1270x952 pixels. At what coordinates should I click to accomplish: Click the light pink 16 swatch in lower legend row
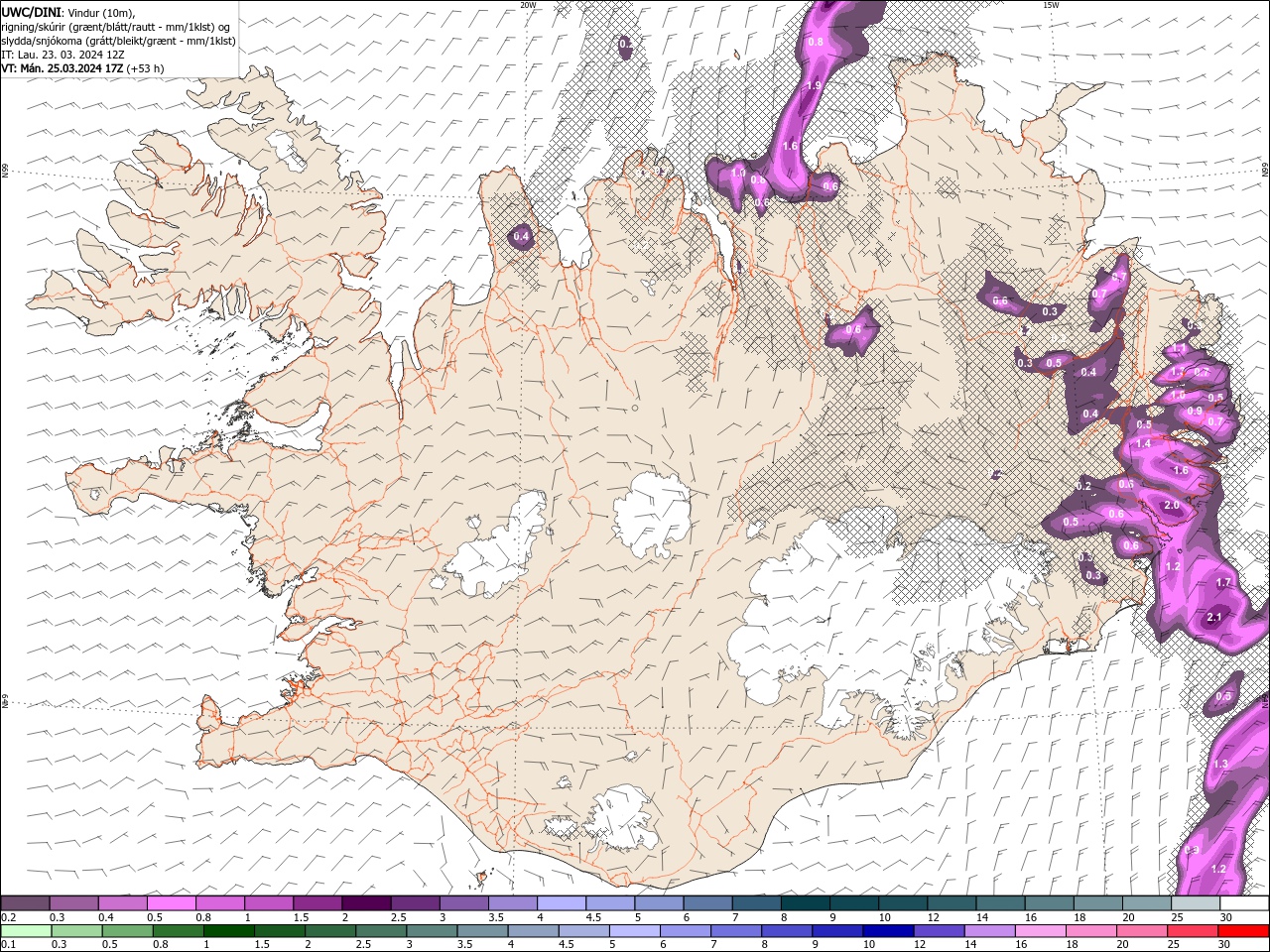1040,931
